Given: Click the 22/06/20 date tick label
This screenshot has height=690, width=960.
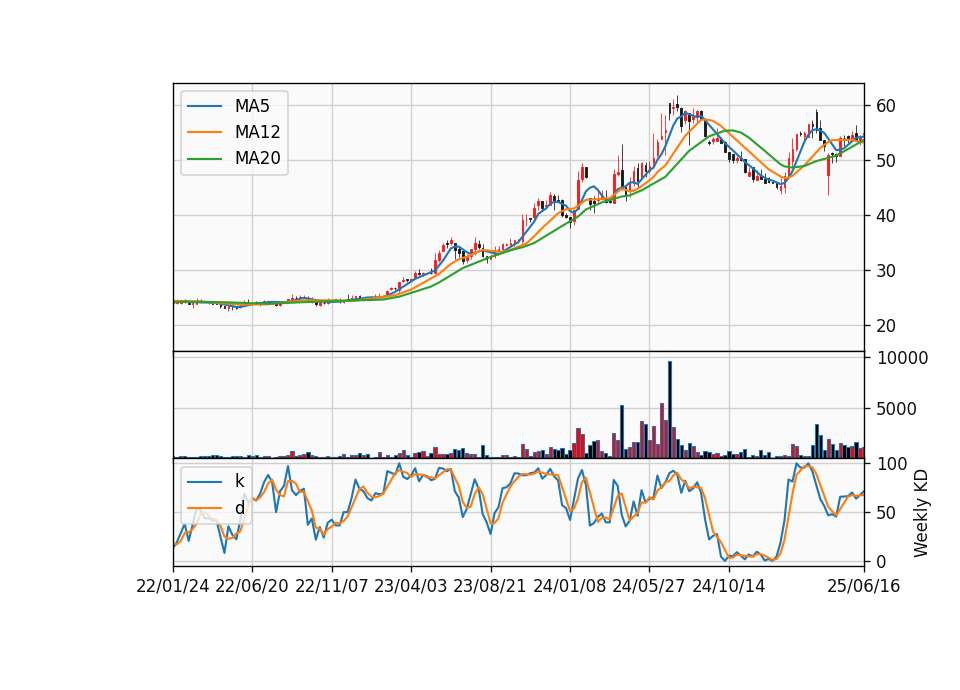Looking at the screenshot, I should [252, 587].
